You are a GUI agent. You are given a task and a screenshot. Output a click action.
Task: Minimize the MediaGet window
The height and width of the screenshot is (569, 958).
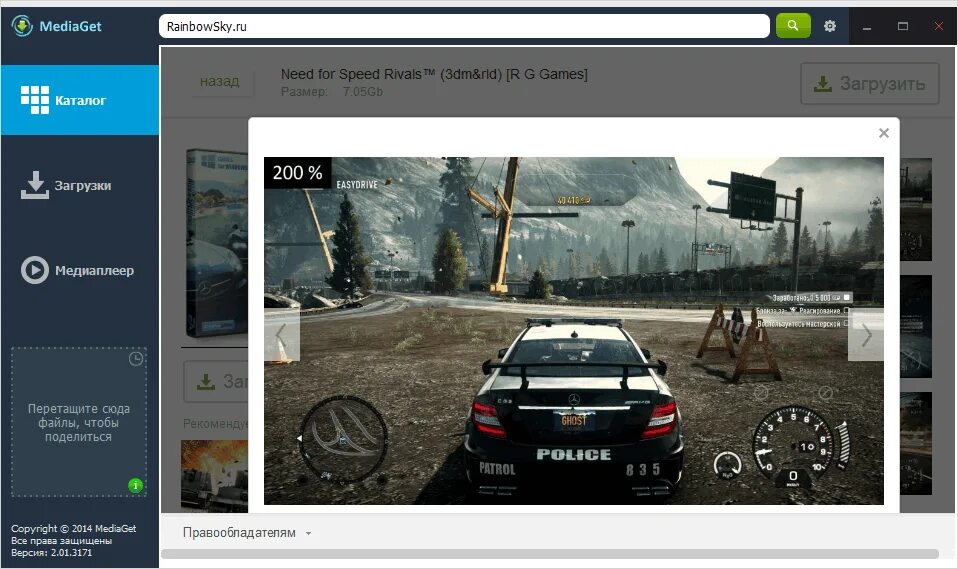point(866,26)
